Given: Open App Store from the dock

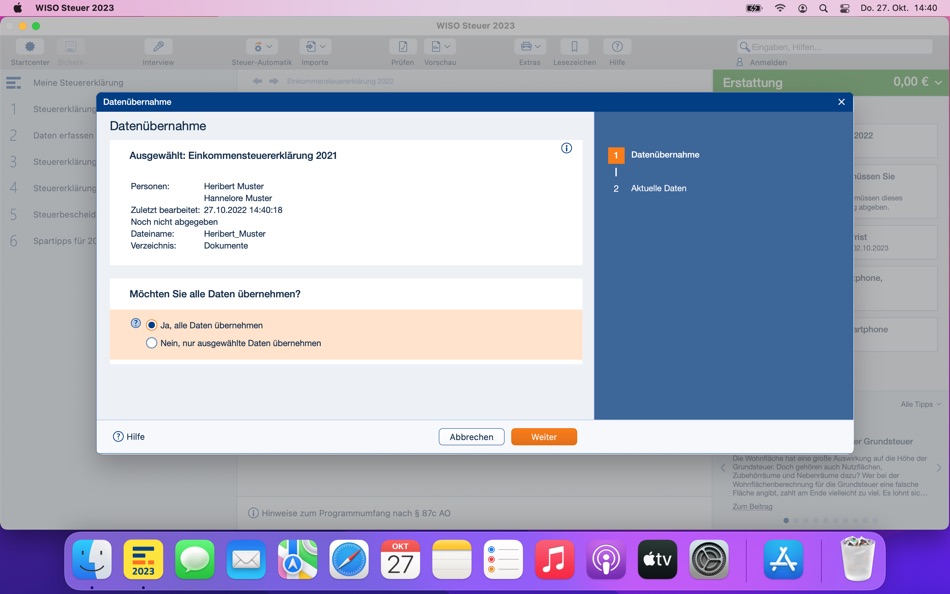Looking at the screenshot, I should 783,559.
